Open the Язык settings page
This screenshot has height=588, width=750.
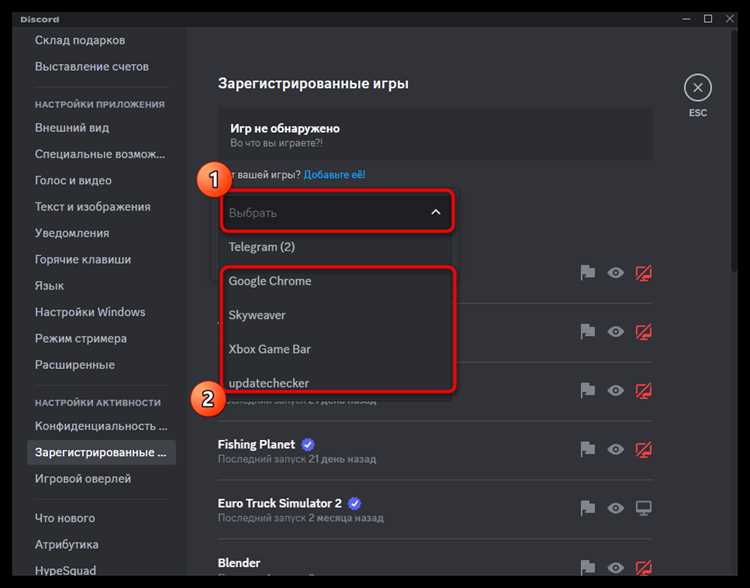click(x=49, y=286)
